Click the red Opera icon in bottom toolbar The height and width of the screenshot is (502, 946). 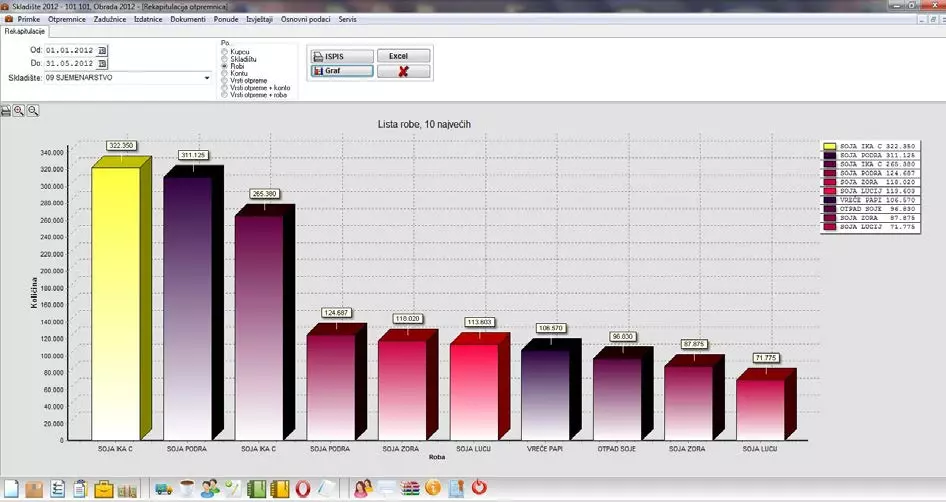(x=302, y=489)
